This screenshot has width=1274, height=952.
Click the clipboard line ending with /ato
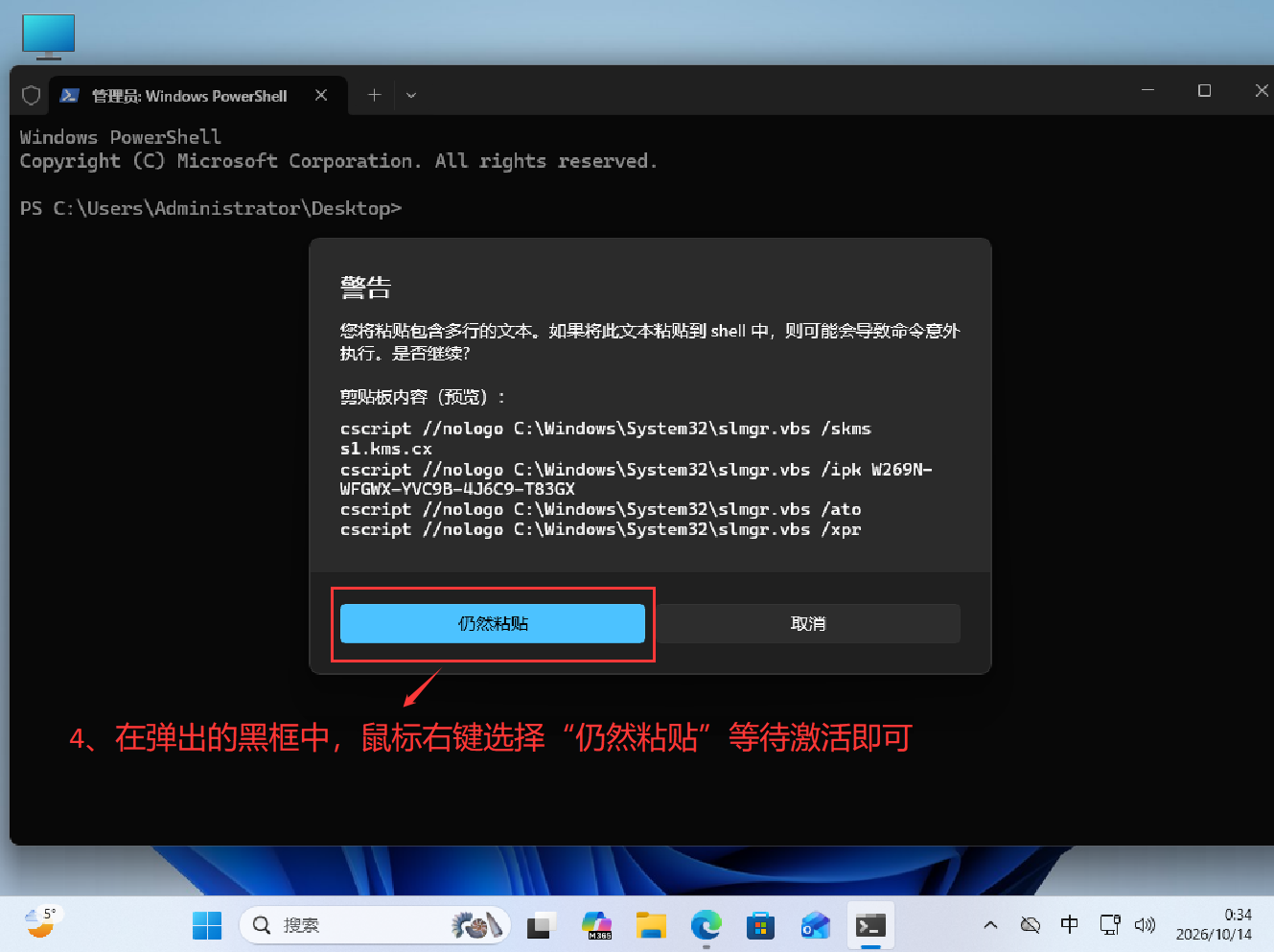(600, 509)
